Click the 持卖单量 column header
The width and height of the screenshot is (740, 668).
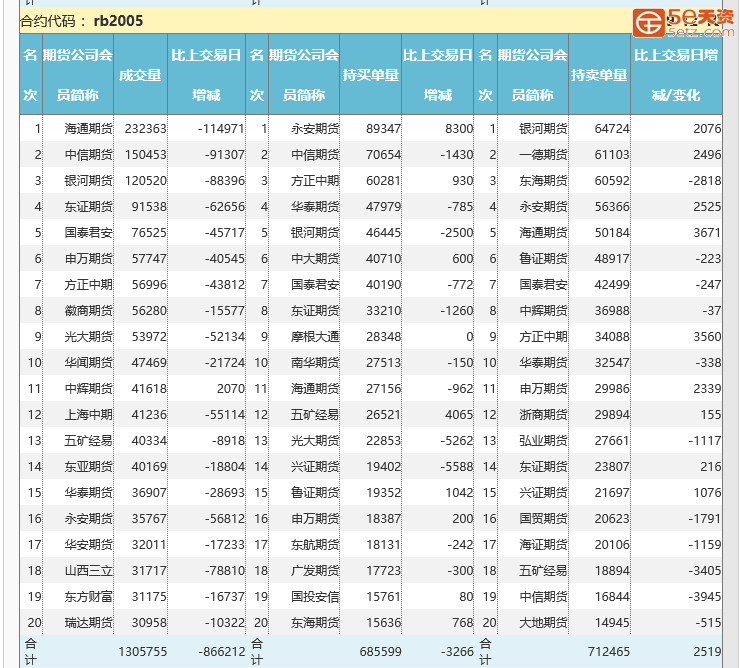pyautogui.click(x=599, y=75)
